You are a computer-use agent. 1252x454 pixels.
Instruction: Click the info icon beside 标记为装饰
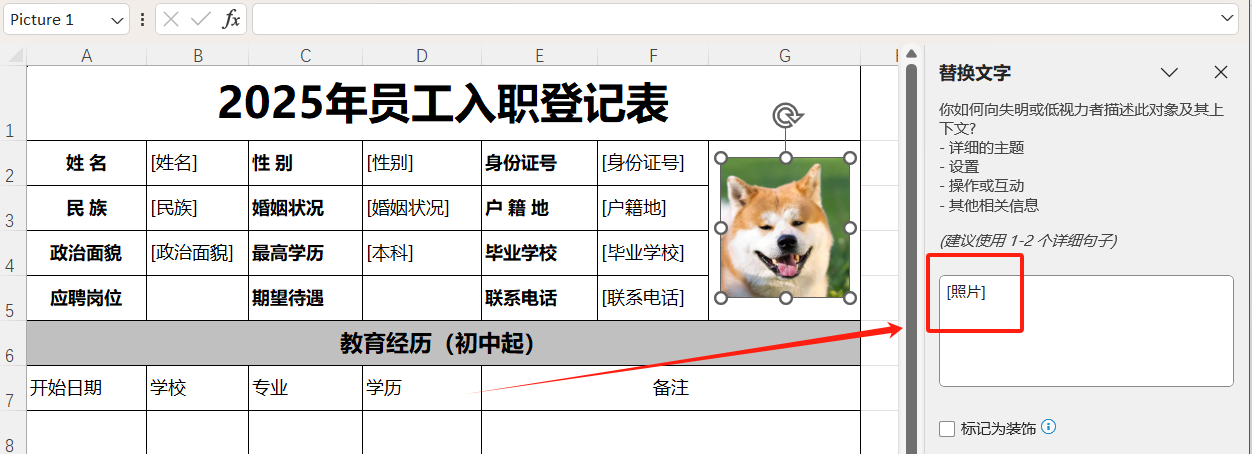[1048, 427]
